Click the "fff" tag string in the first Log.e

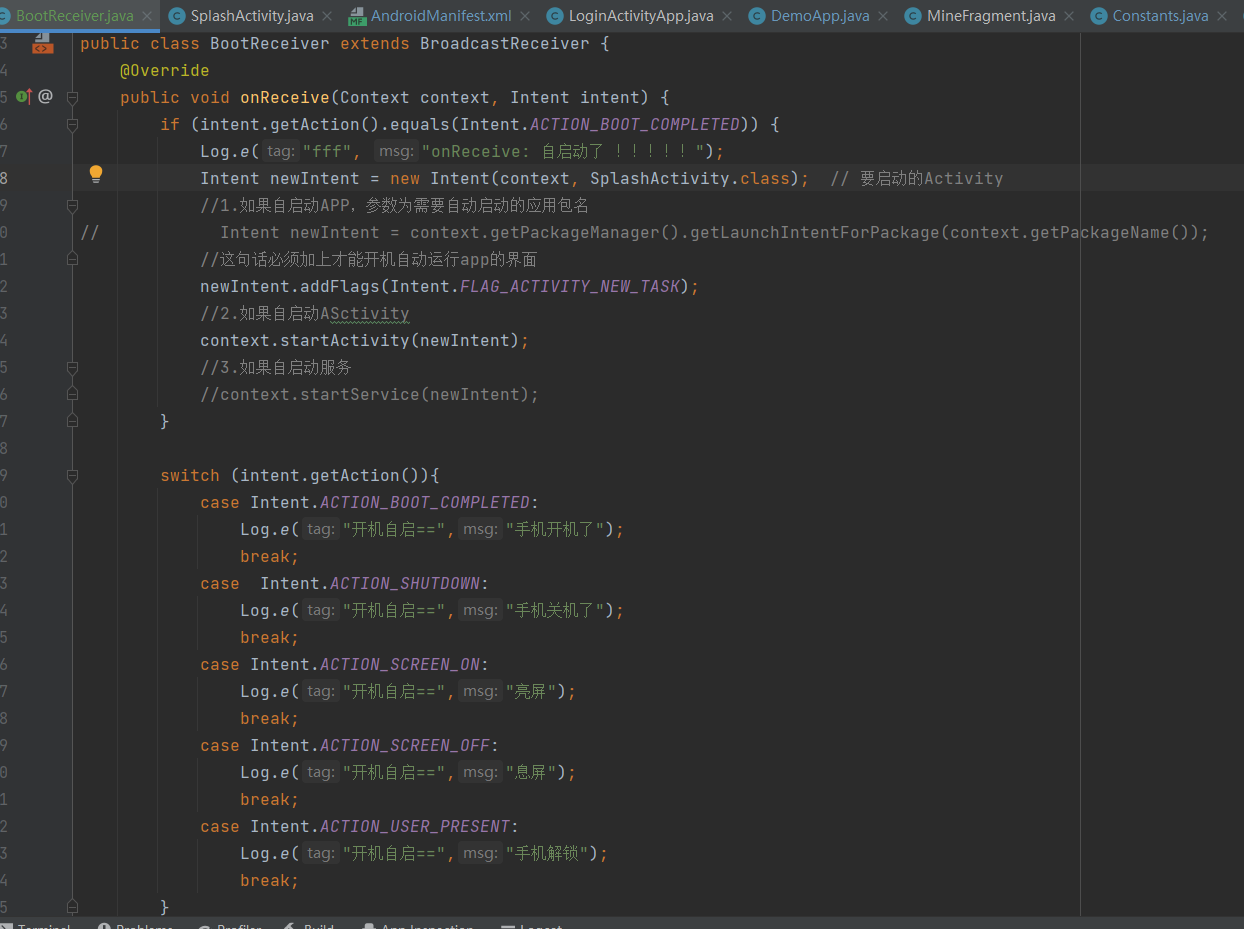point(327,152)
